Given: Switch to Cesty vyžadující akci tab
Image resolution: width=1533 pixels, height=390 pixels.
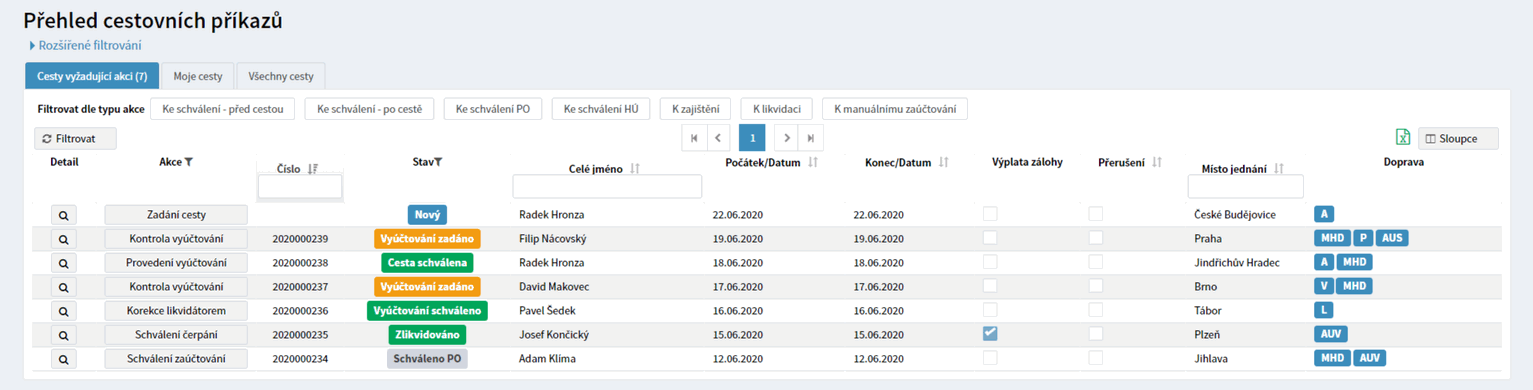Looking at the screenshot, I should 91,76.
